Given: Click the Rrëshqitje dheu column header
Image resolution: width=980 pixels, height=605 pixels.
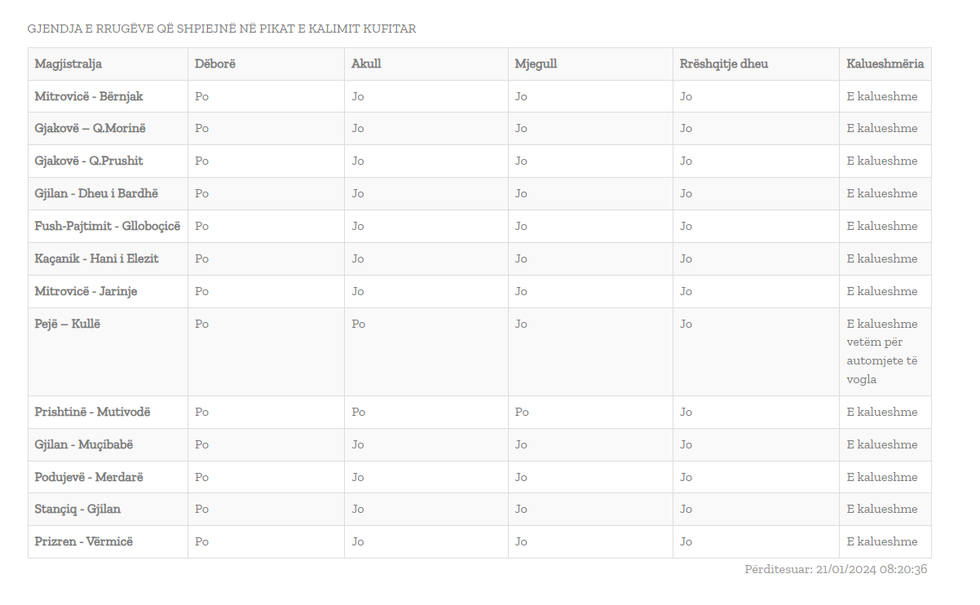Looking at the screenshot, I should click(x=724, y=64).
